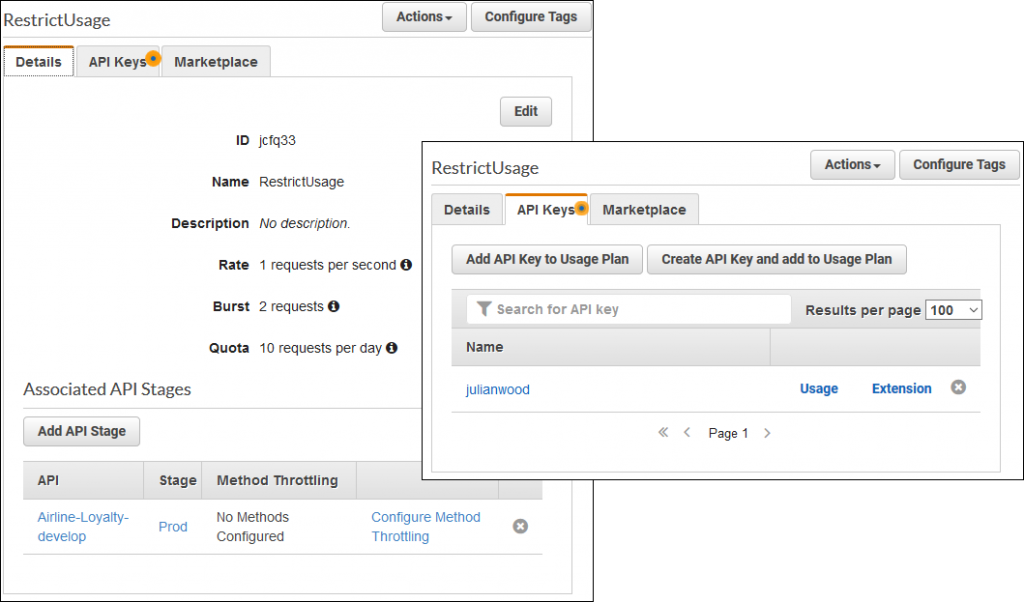Click the info icon next to Rate

(x=406, y=265)
